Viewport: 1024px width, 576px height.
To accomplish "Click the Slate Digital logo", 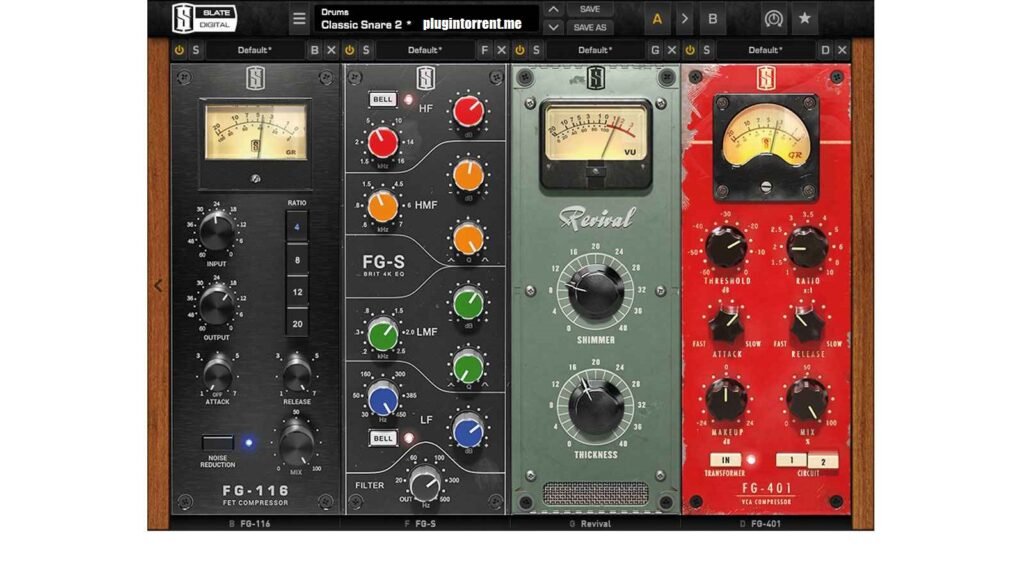I will click(x=204, y=18).
